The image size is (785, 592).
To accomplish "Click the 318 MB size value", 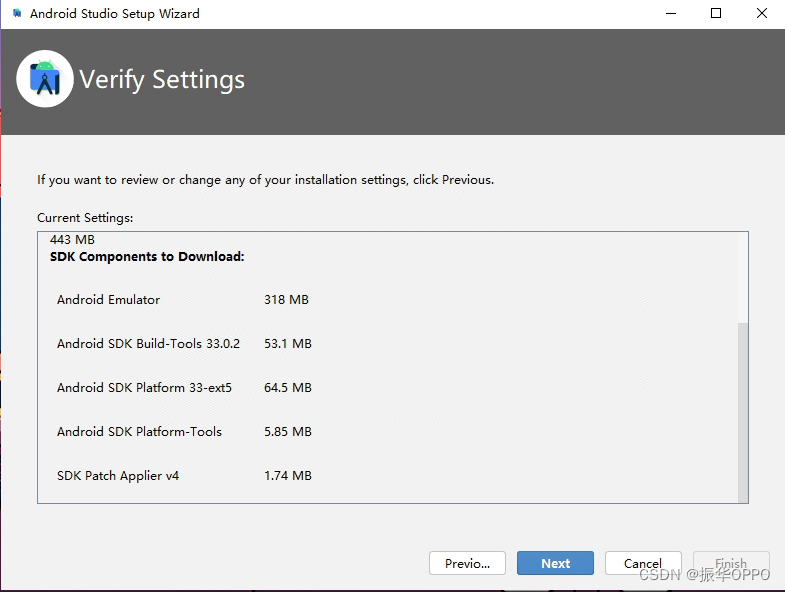I will 286,300.
